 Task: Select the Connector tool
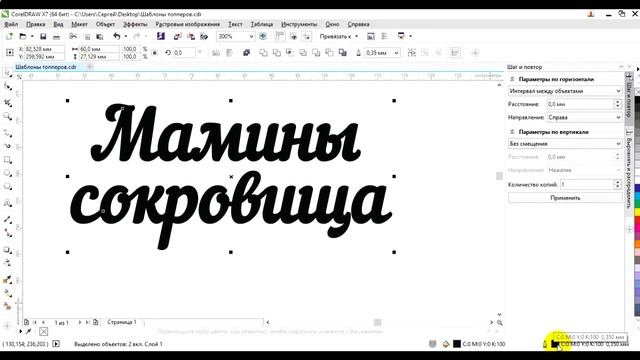click(7, 233)
